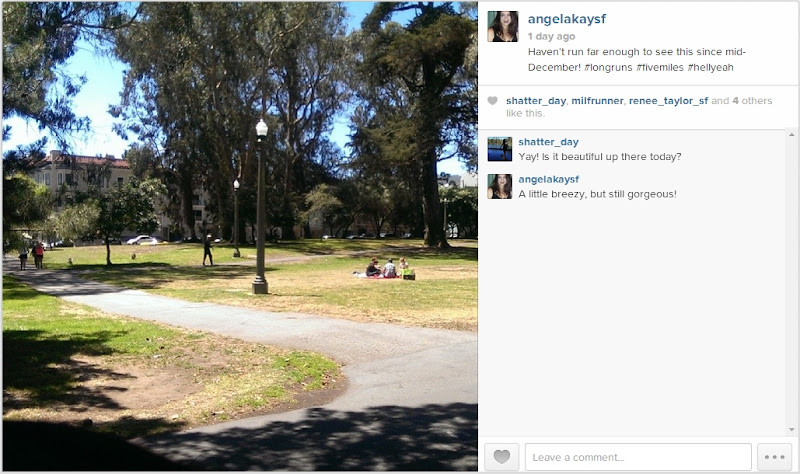Click the park photo image
The image size is (800, 474).
point(240,236)
